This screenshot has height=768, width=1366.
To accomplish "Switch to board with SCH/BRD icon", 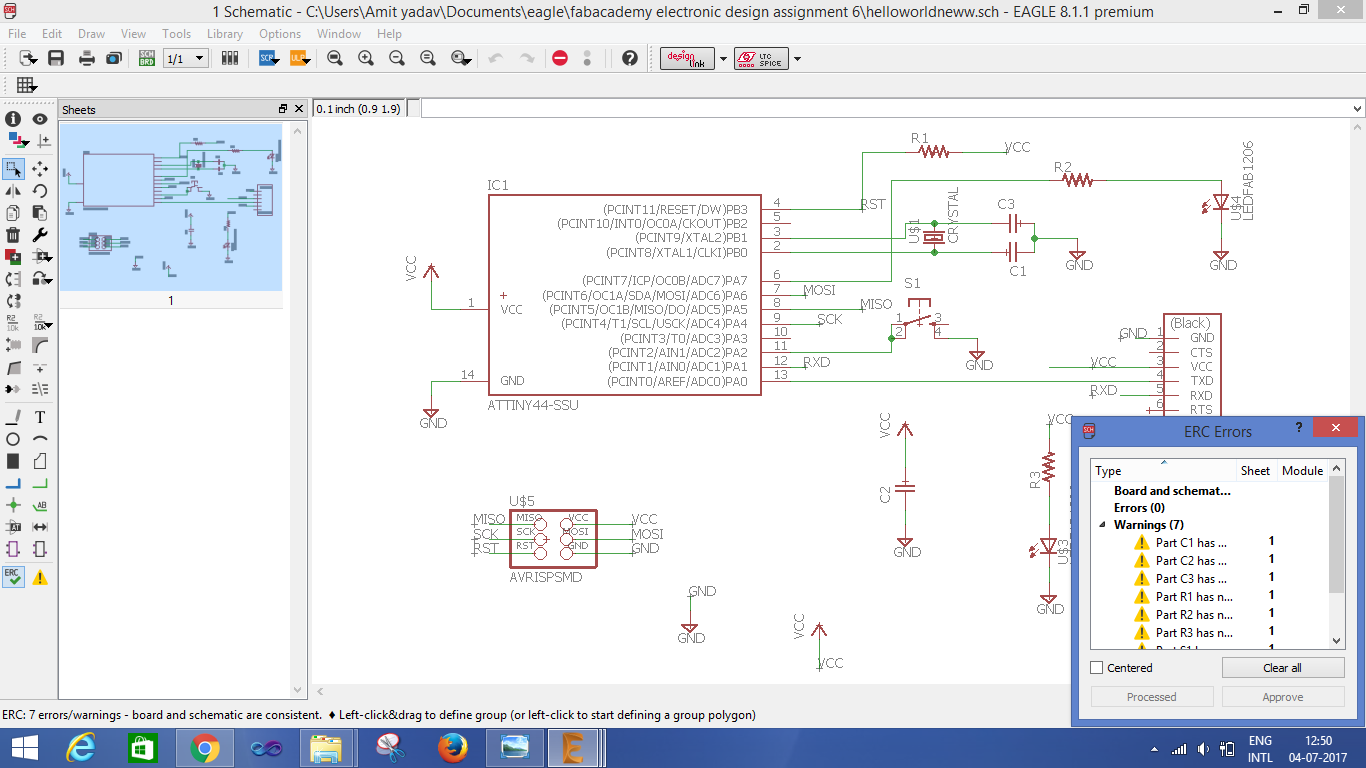I will point(146,58).
